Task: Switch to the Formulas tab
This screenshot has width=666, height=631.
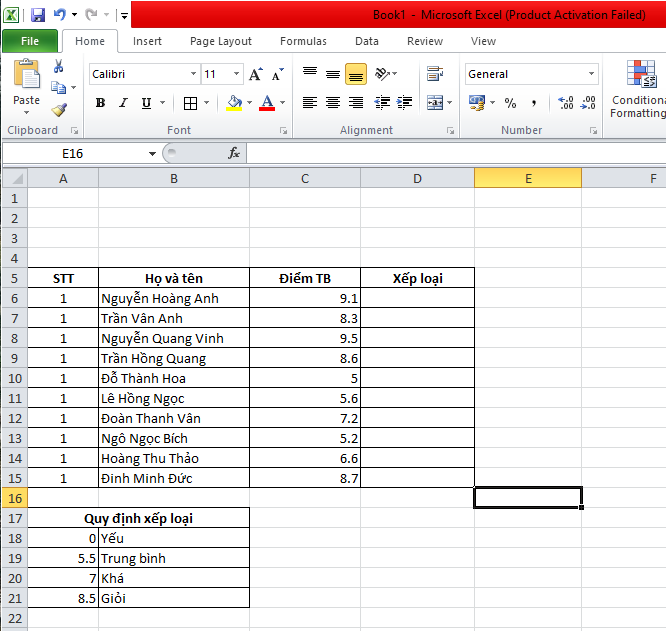Action: 303,41
